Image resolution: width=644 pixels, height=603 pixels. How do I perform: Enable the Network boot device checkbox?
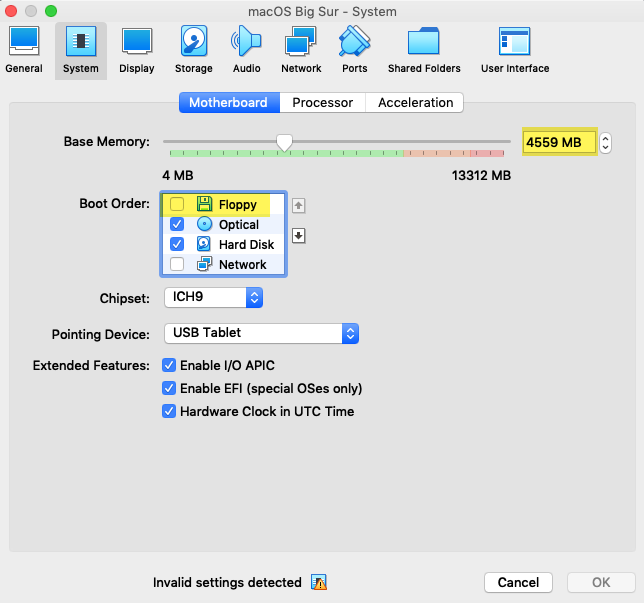coord(177,264)
